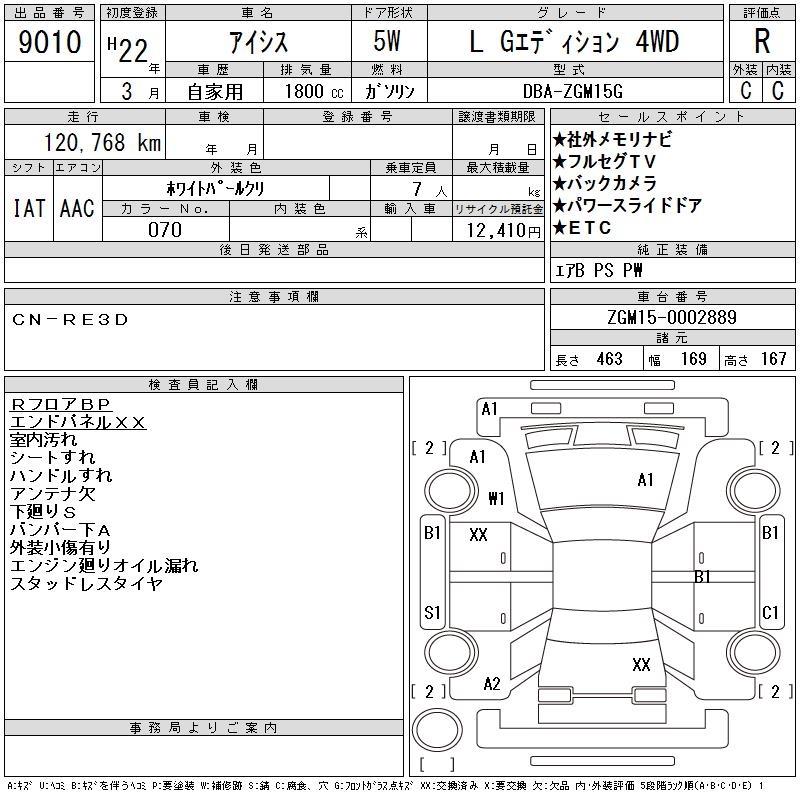
Task: Select inspector note エンドパネルXX
Action: [x=78, y=422]
